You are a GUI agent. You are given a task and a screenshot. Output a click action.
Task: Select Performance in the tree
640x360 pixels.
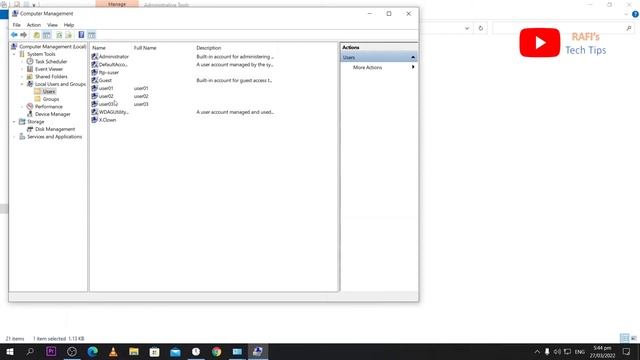pos(49,107)
